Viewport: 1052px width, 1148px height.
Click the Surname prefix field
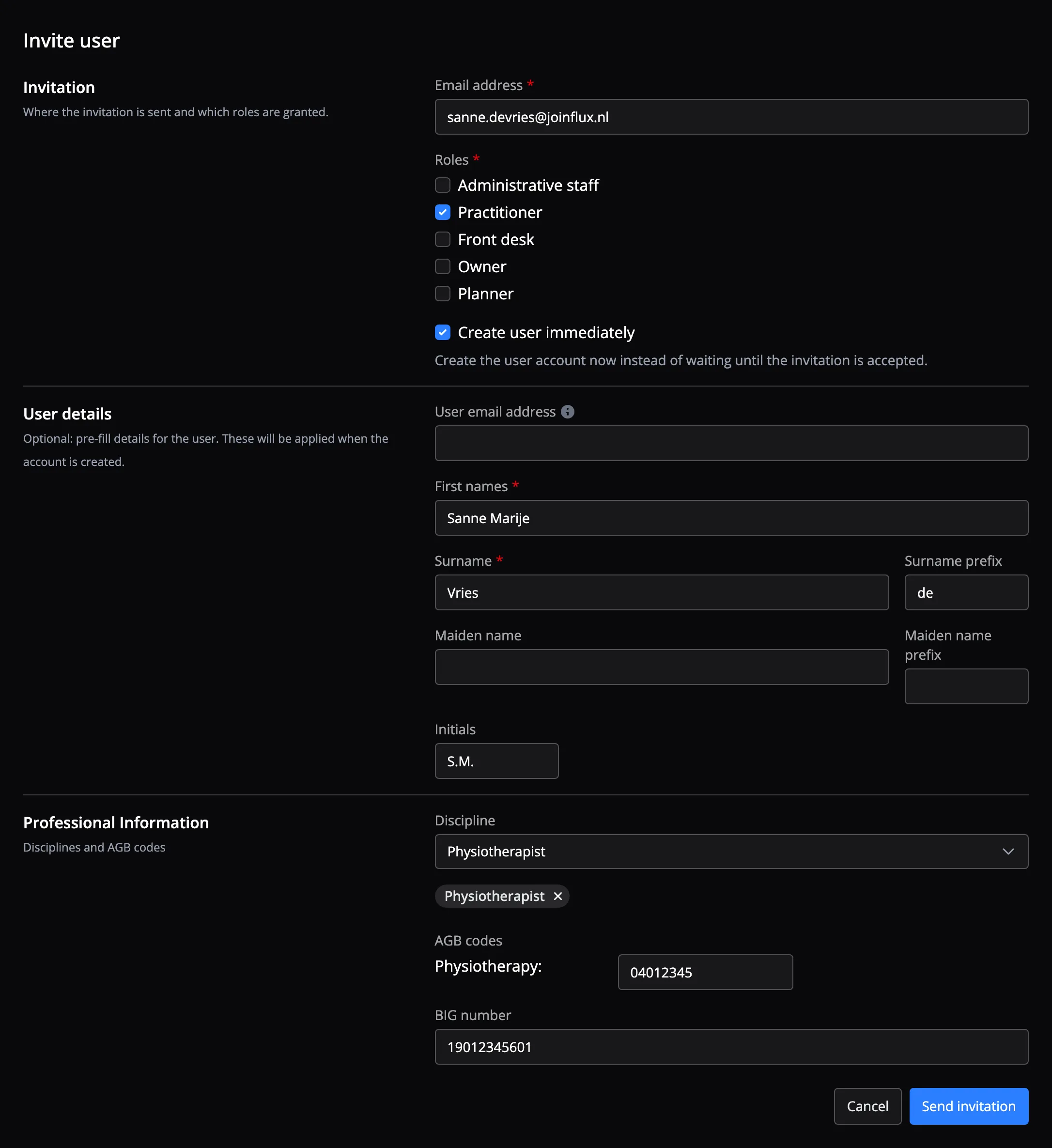point(966,592)
